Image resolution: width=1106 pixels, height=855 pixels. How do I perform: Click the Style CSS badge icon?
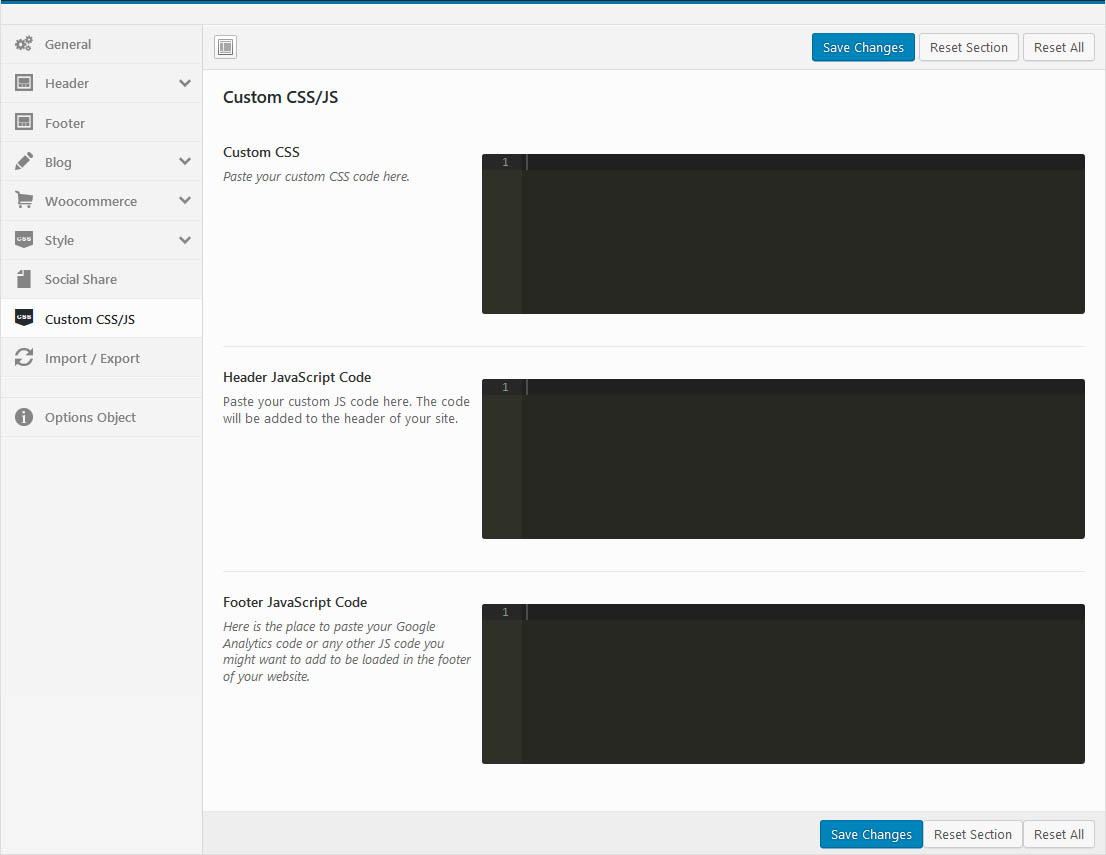pos(24,240)
